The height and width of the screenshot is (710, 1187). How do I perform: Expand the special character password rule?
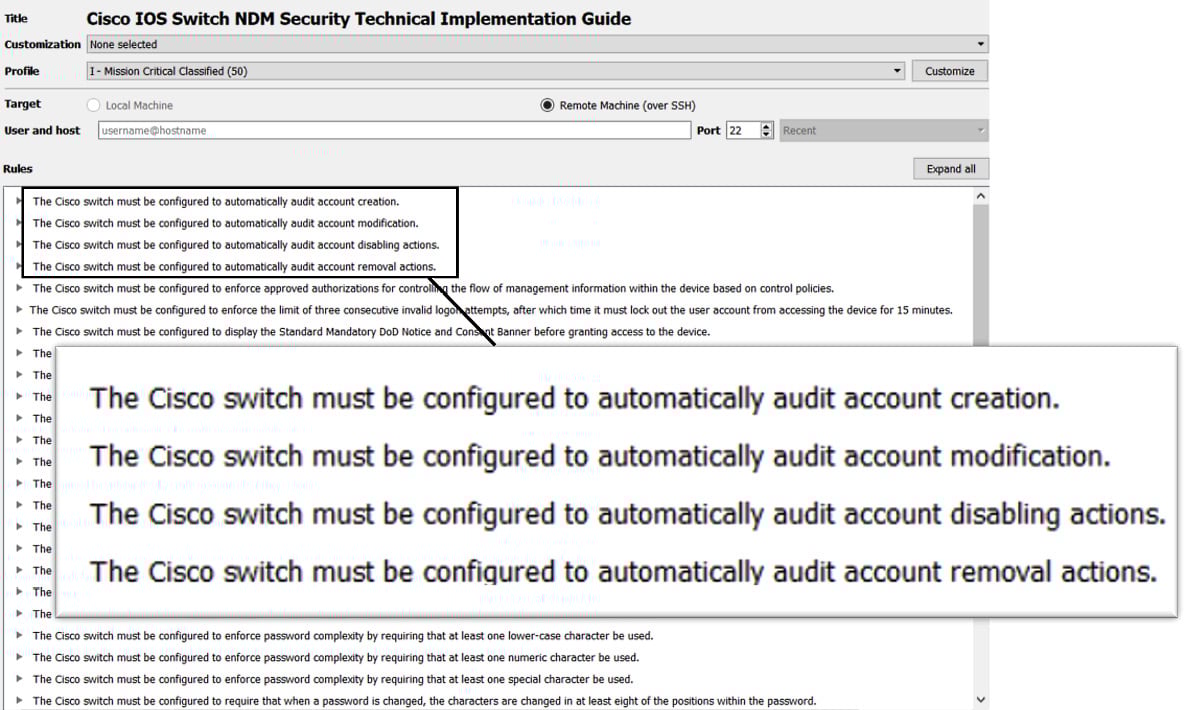point(19,678)
